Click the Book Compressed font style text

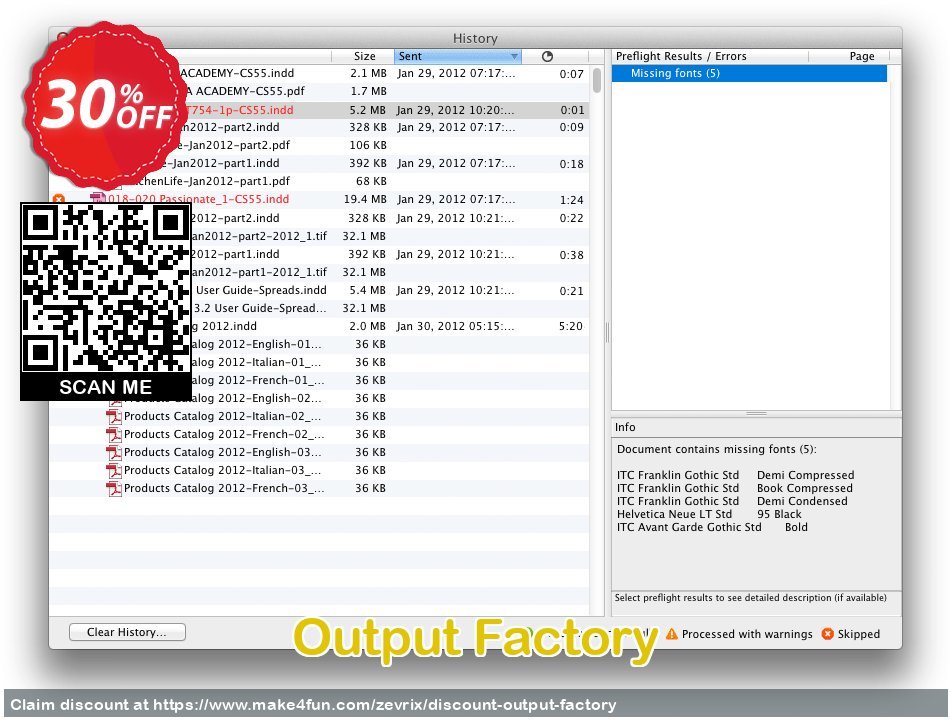click(805, 488)
